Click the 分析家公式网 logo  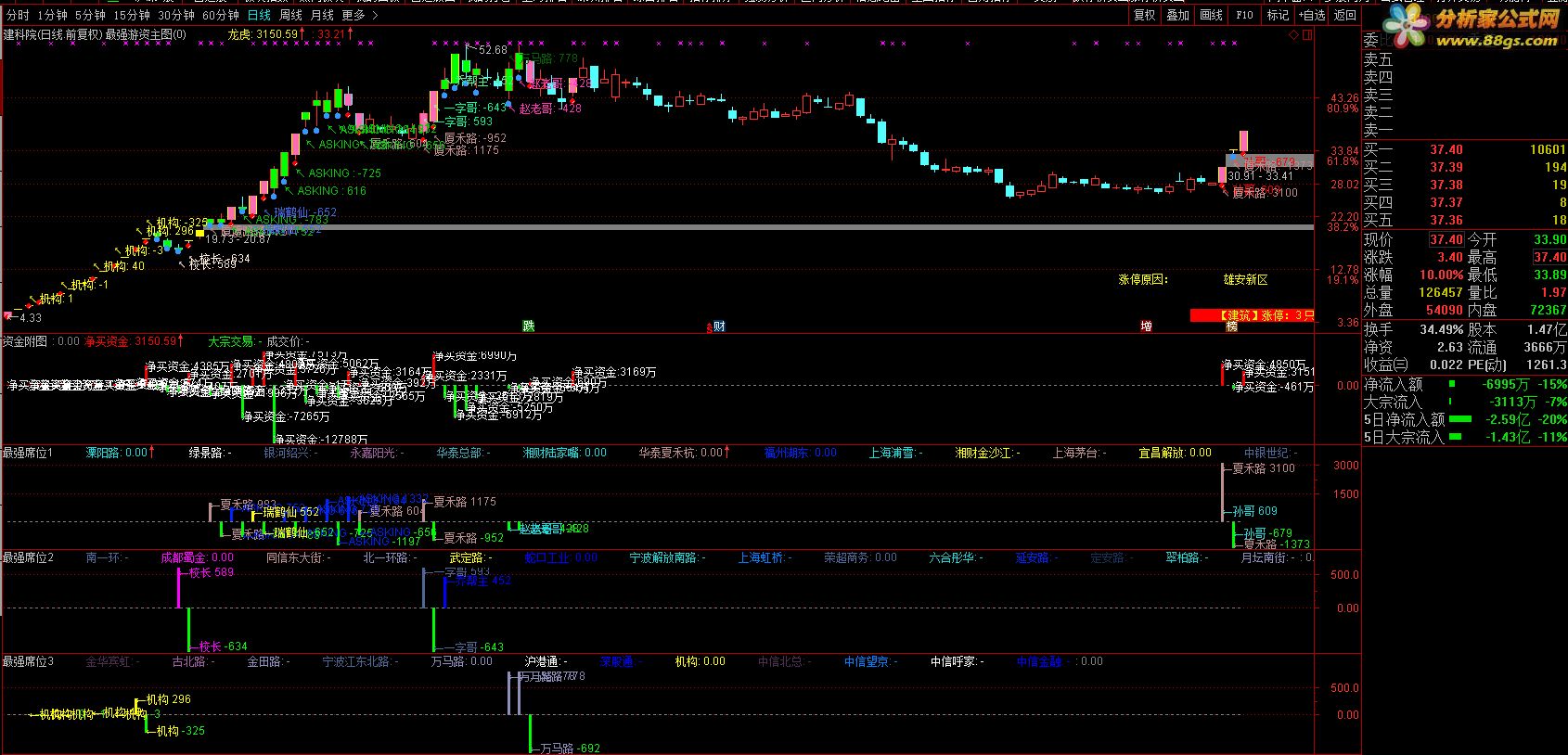tap(1471, 28)
